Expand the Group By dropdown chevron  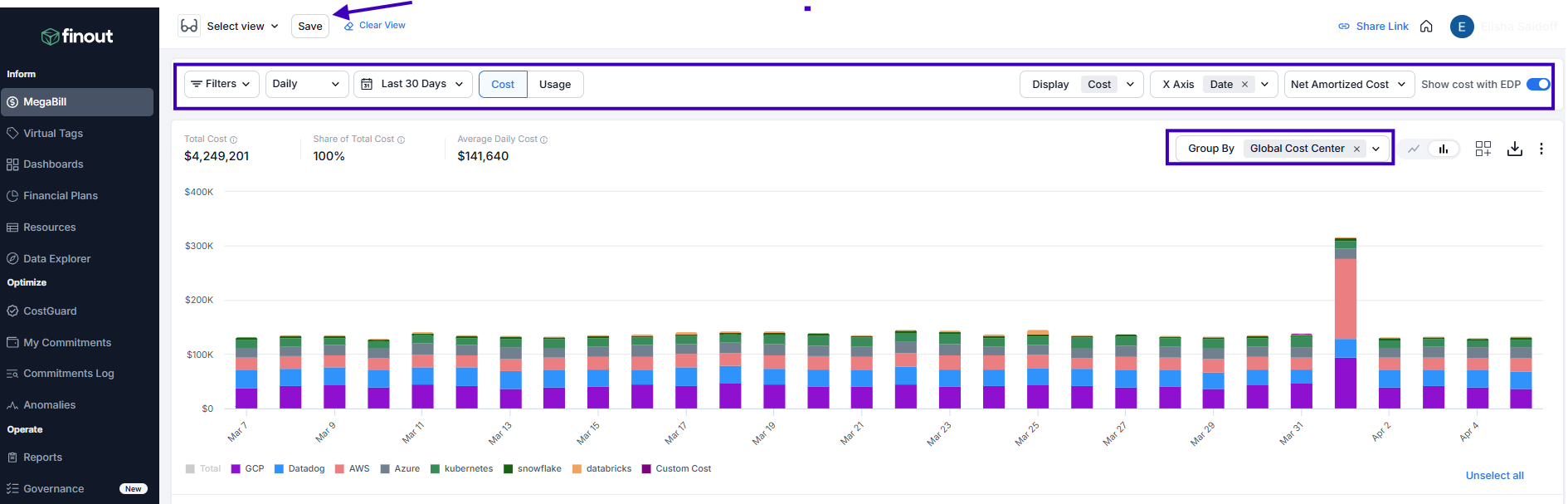pos(1376,149)
